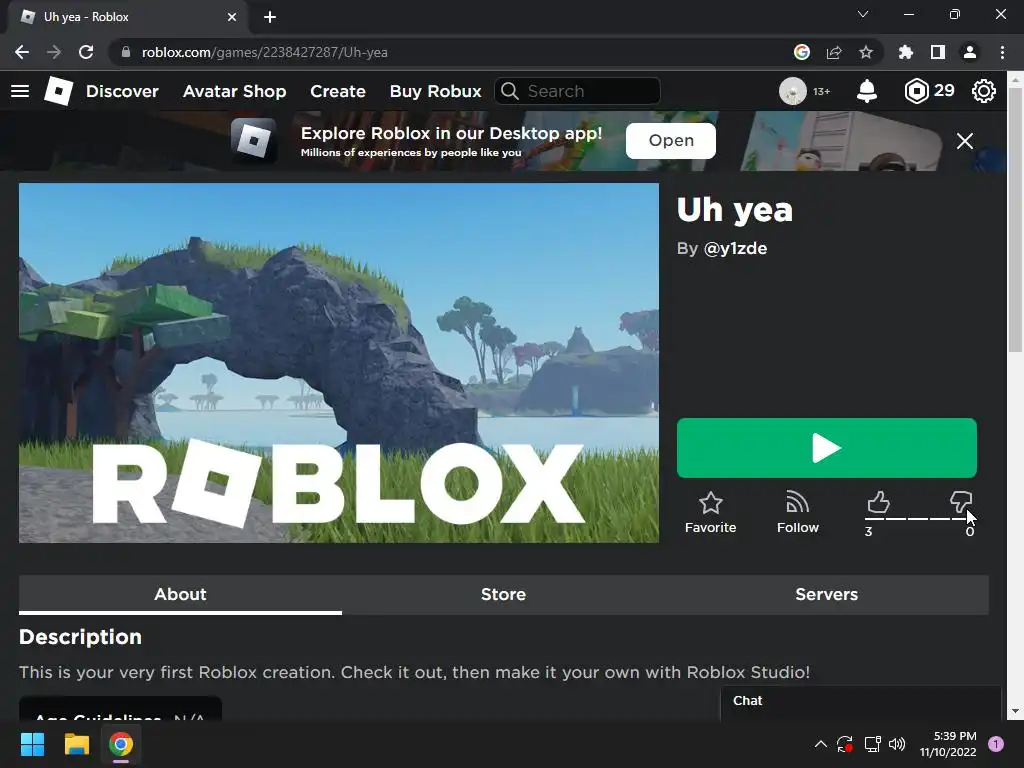Open network display tray icon

tap(872, 744)
